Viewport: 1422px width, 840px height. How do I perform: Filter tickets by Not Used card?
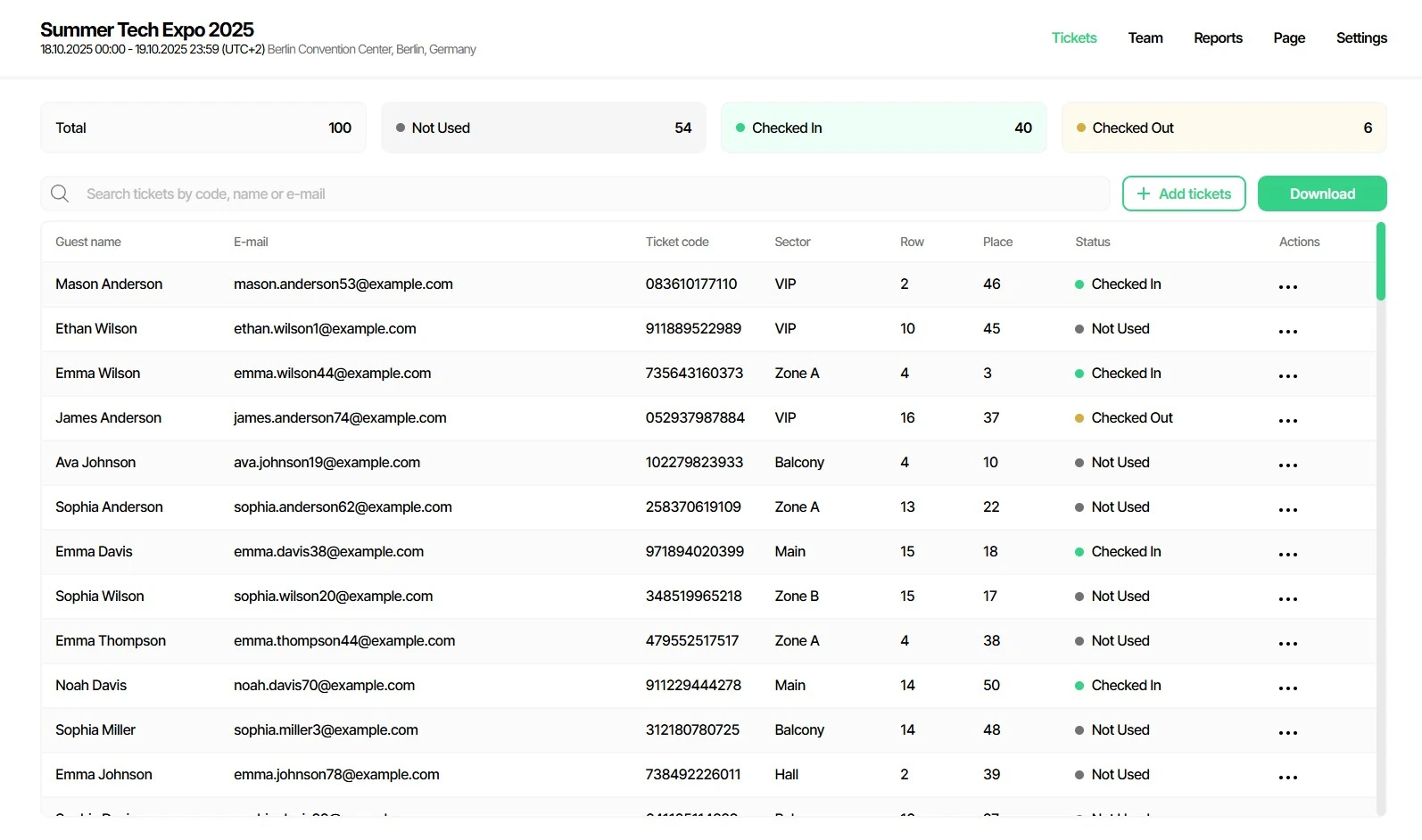point(543,128)
